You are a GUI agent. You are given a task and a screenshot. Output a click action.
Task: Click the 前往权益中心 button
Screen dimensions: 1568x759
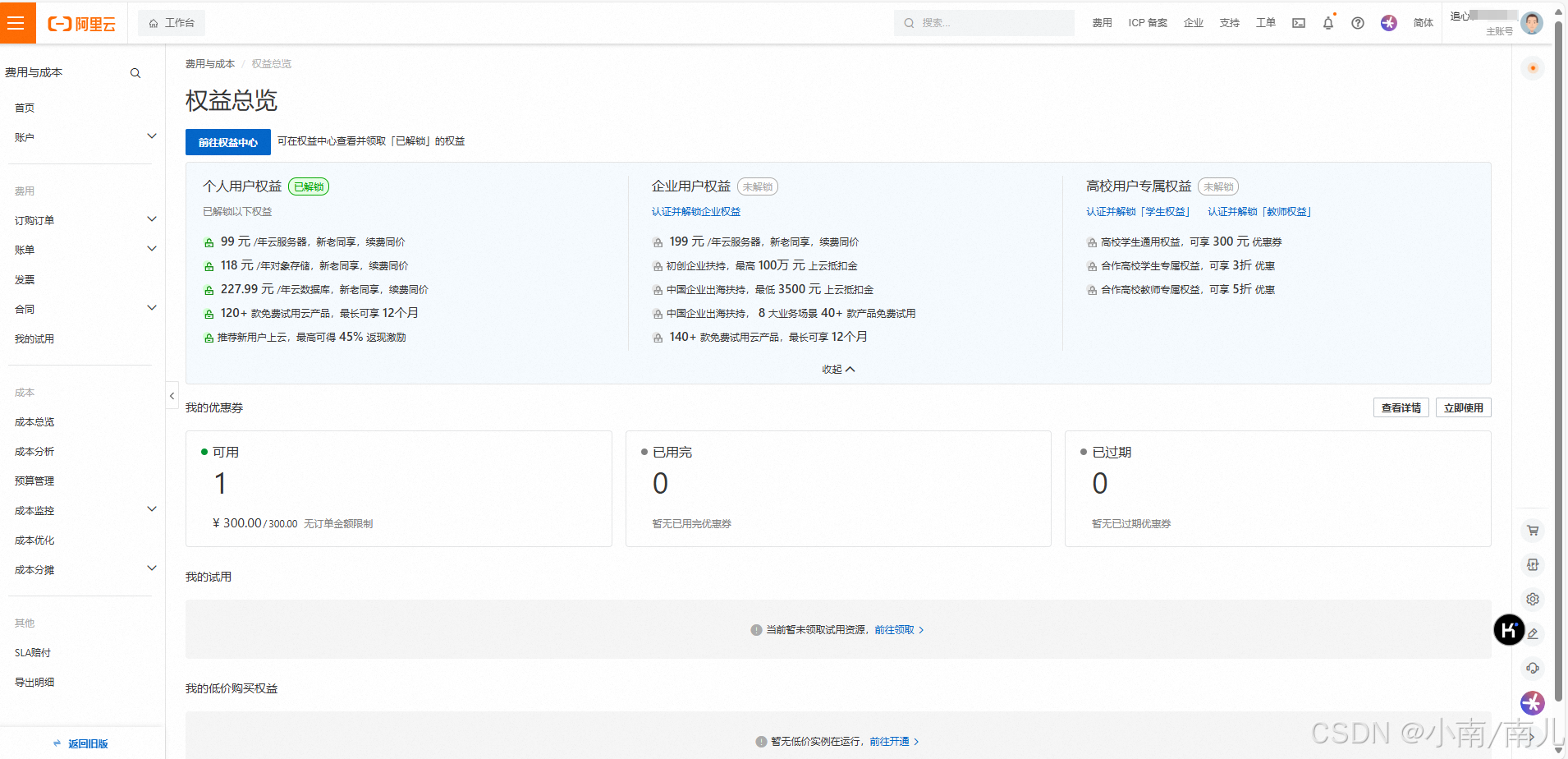(228, 142)
